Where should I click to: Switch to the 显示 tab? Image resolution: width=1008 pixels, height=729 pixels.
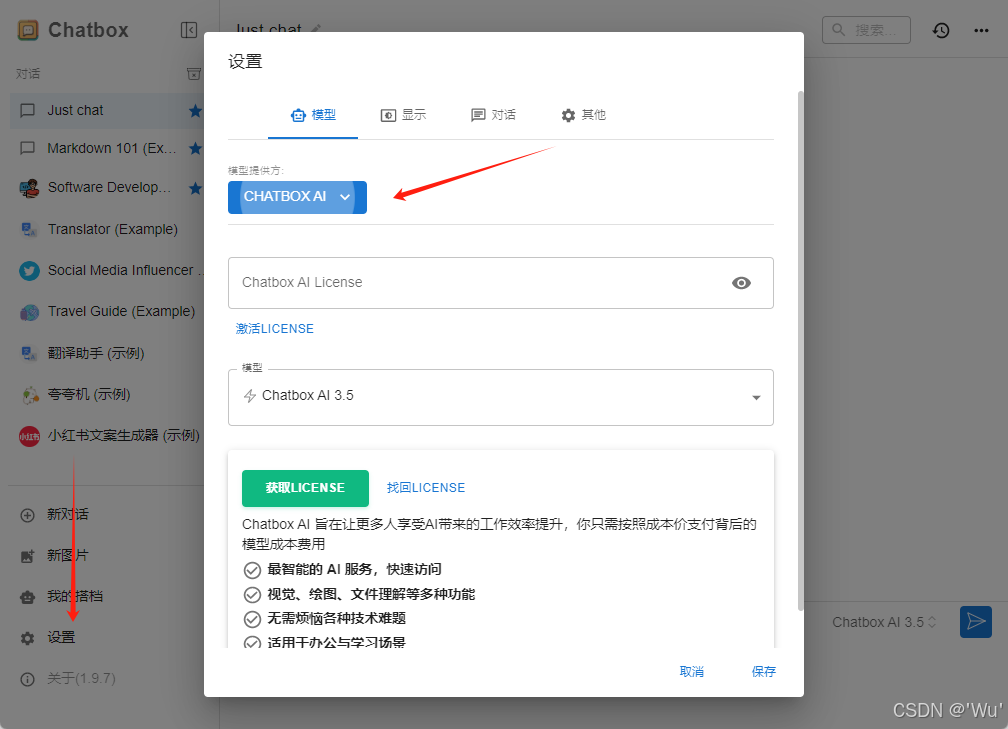click(403, 115)
